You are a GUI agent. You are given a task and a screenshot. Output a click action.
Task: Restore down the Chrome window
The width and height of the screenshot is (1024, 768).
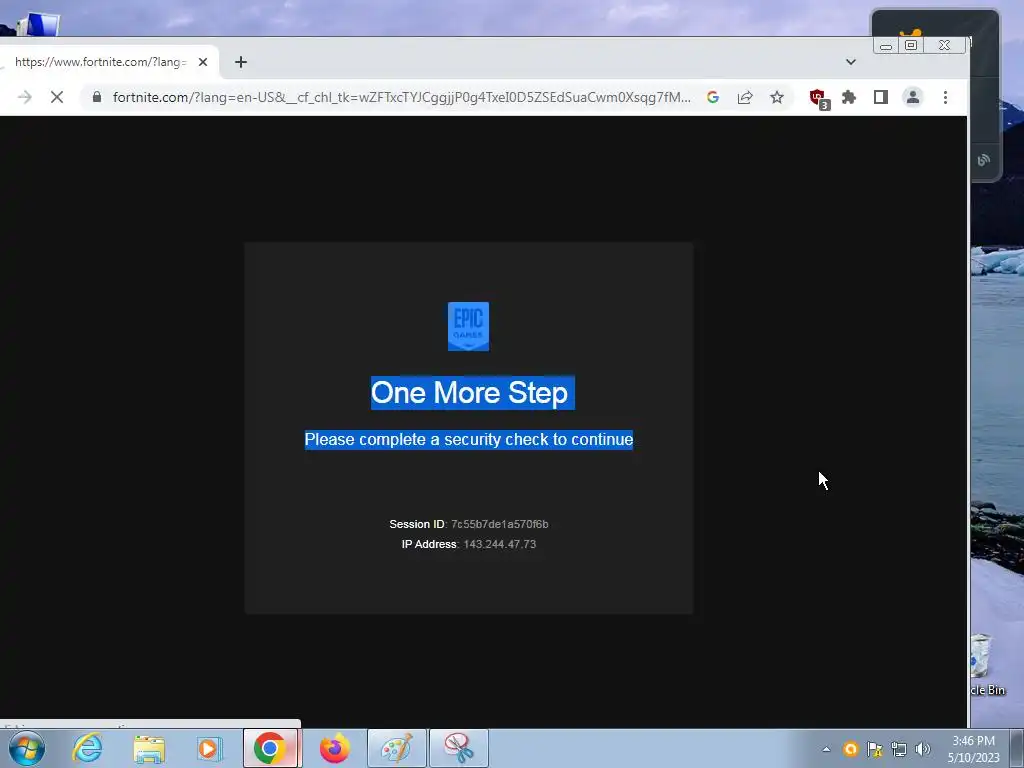[x=911, y=45]
